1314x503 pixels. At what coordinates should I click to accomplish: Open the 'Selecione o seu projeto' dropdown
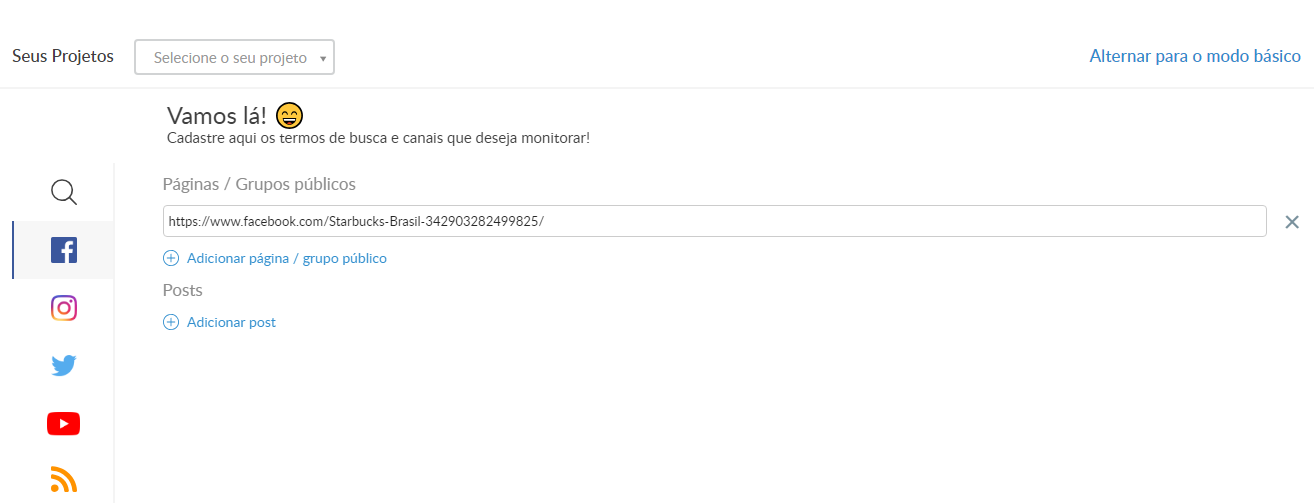(x=230, y=58)
